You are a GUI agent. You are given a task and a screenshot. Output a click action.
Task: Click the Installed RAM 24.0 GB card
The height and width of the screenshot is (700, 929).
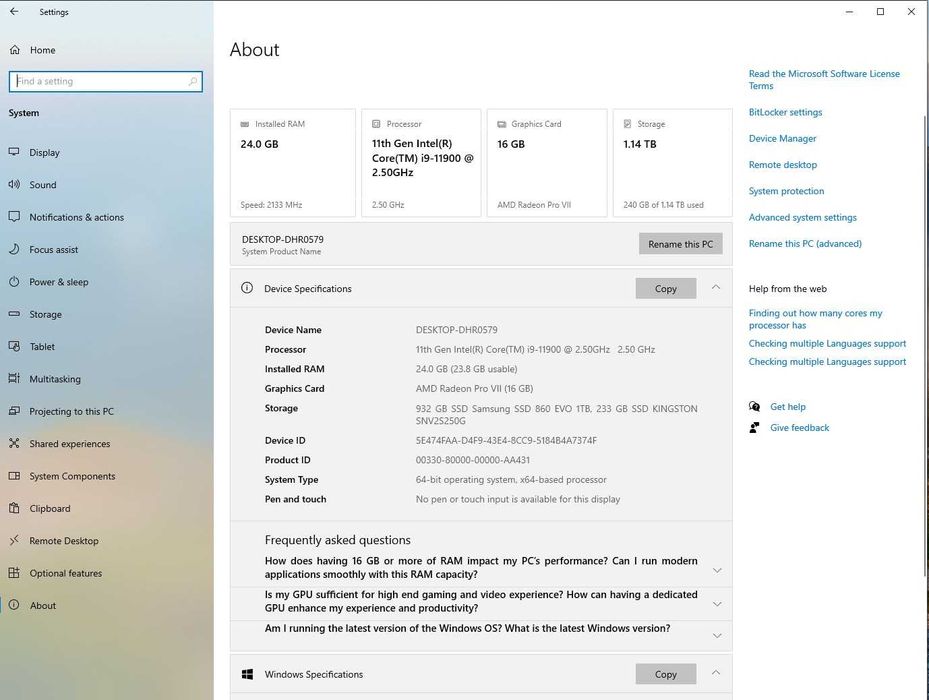pos(293,162)
